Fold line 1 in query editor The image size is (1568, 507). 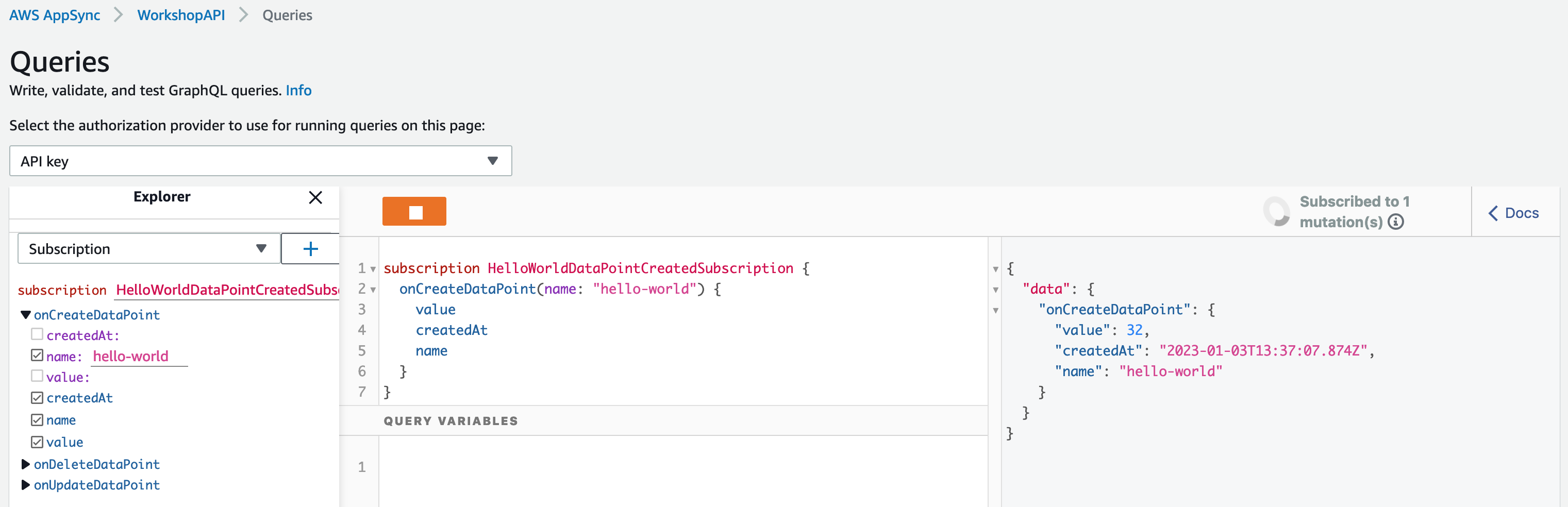point(373,269)
